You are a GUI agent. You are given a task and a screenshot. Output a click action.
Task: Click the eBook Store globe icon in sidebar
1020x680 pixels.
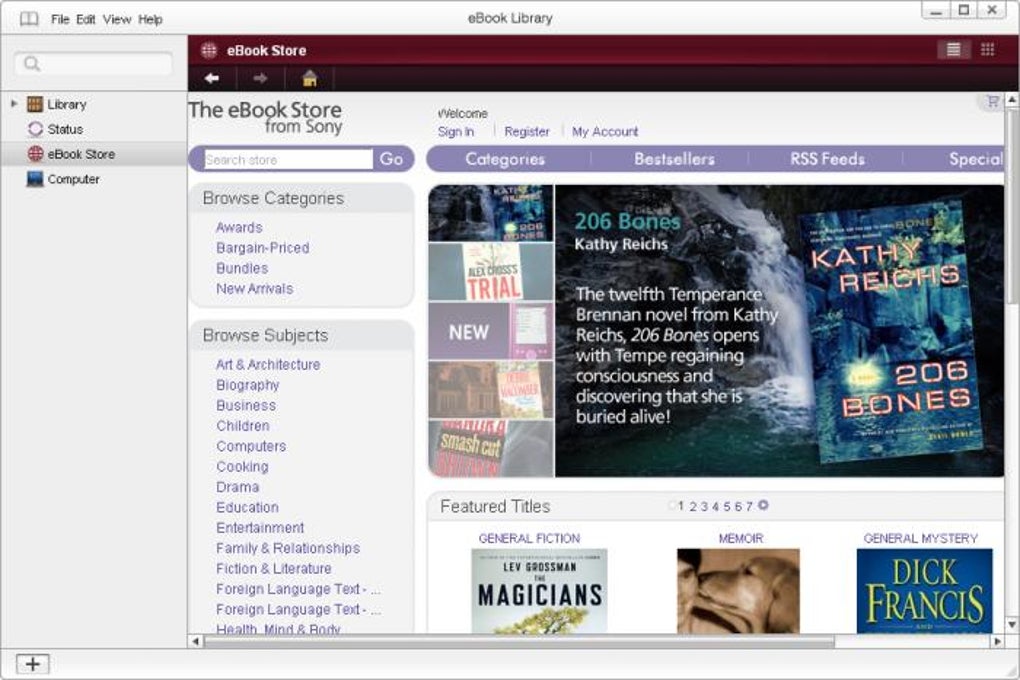click(x=35, y=154)
